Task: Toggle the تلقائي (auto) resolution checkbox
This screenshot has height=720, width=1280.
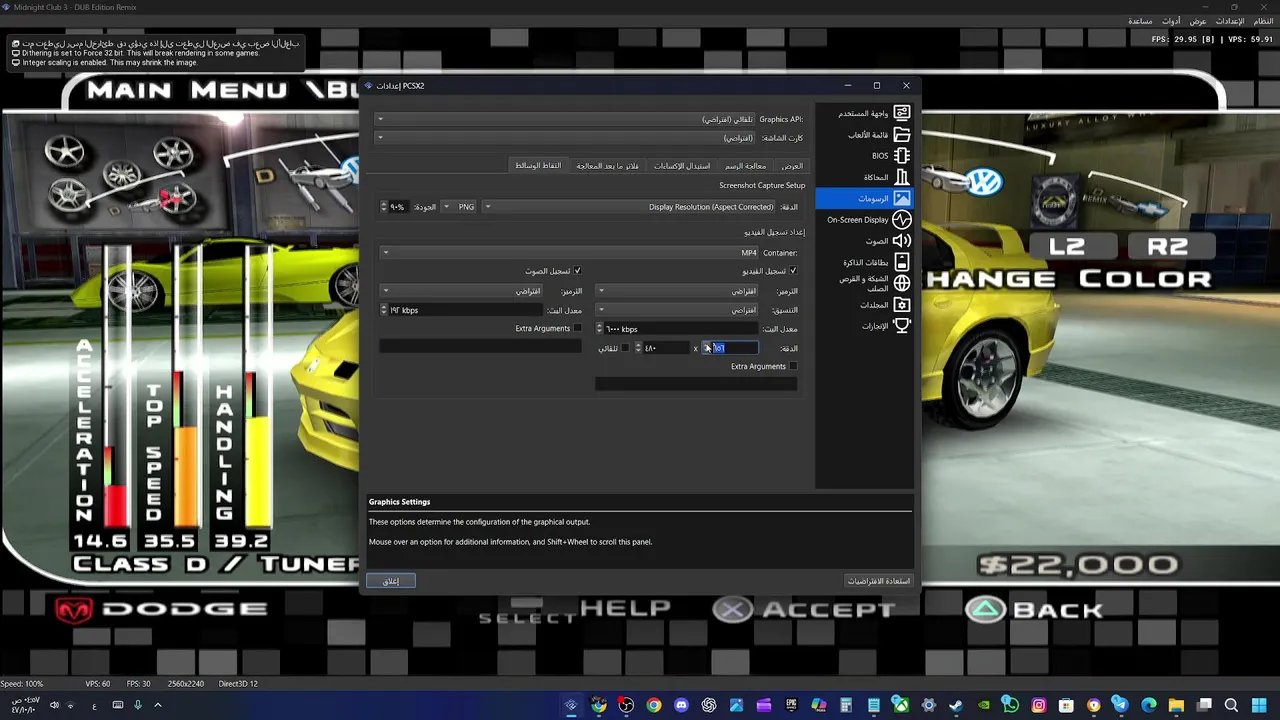Action: tap(625, 348)
